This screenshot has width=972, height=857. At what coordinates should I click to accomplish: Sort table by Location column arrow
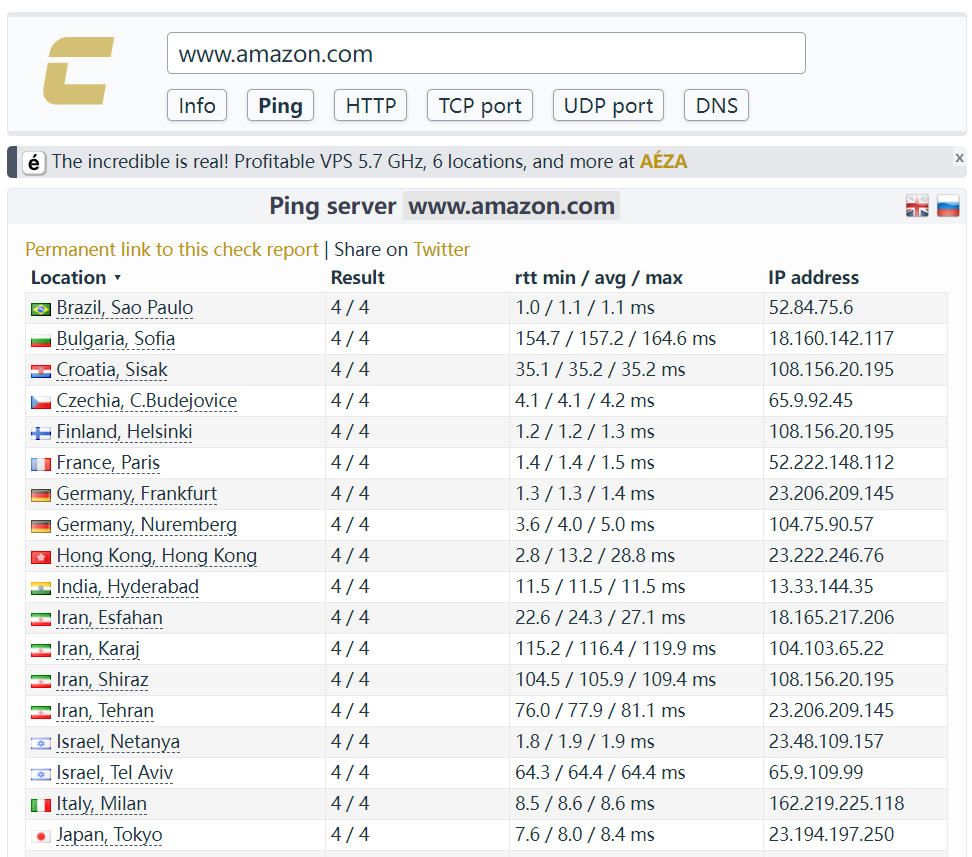(117, 278)
